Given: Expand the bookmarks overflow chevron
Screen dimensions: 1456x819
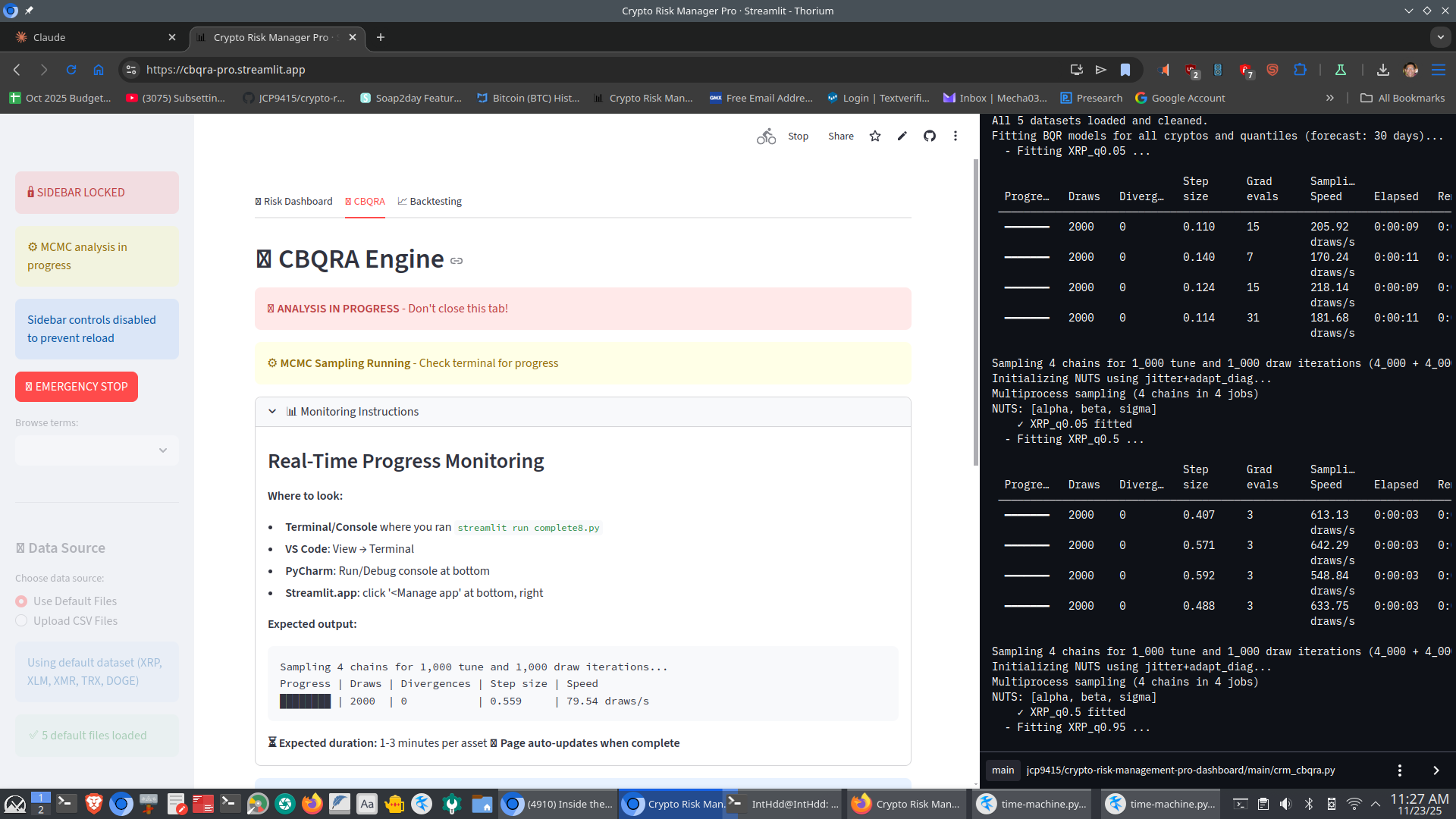Looking at the screenshot, I should [x=1329, y=98].
